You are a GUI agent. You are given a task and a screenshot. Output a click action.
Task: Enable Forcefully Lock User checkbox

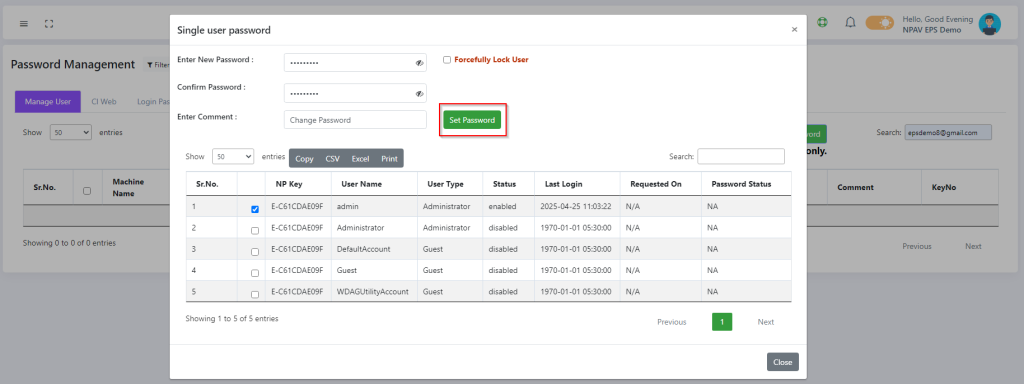coord(447,59)
